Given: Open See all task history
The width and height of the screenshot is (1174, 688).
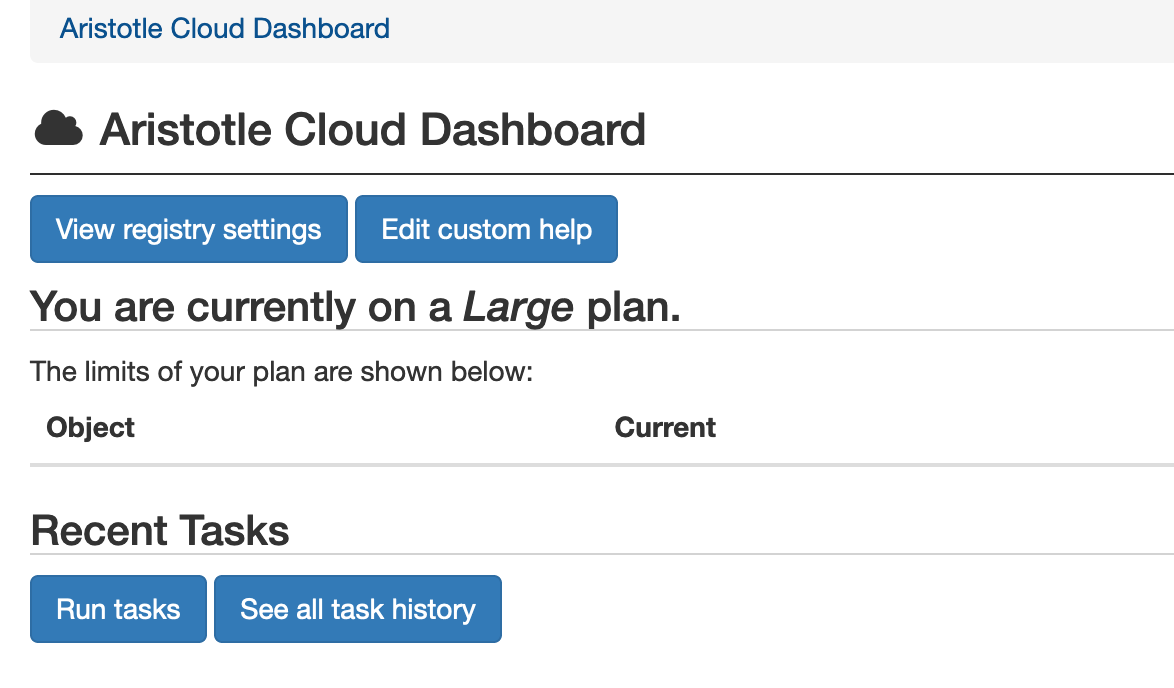Looking at the screenshot, I should (357, 609).
